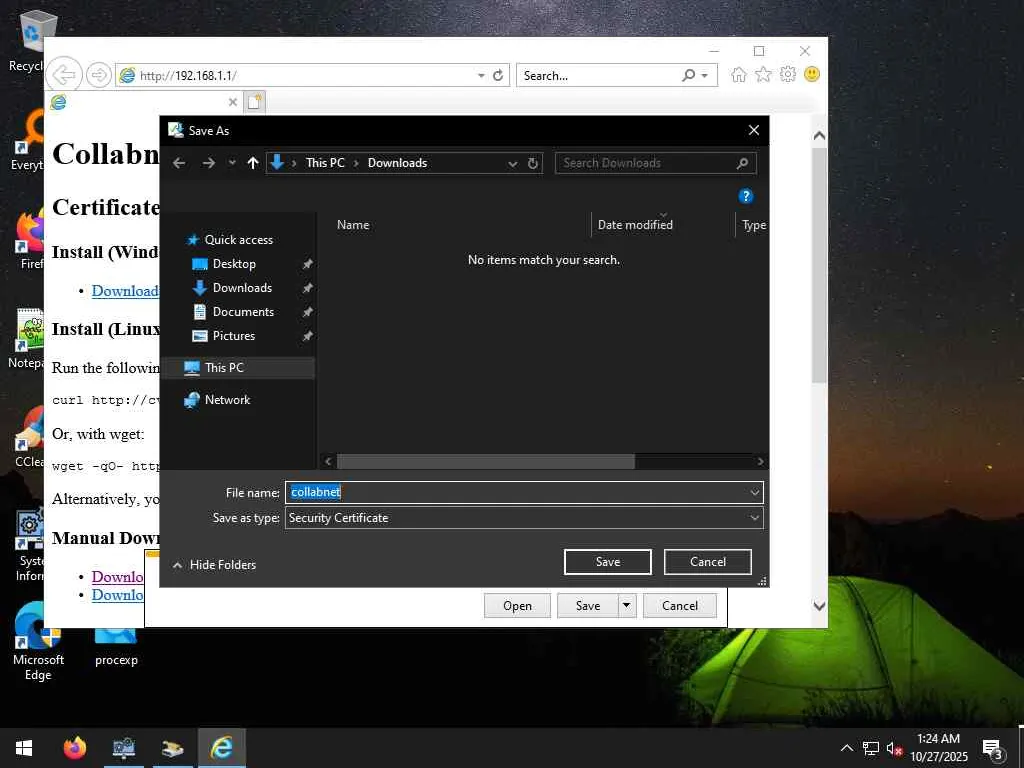Select Quick access in navigation pane

pyautogui.click(x=238, y=240)
